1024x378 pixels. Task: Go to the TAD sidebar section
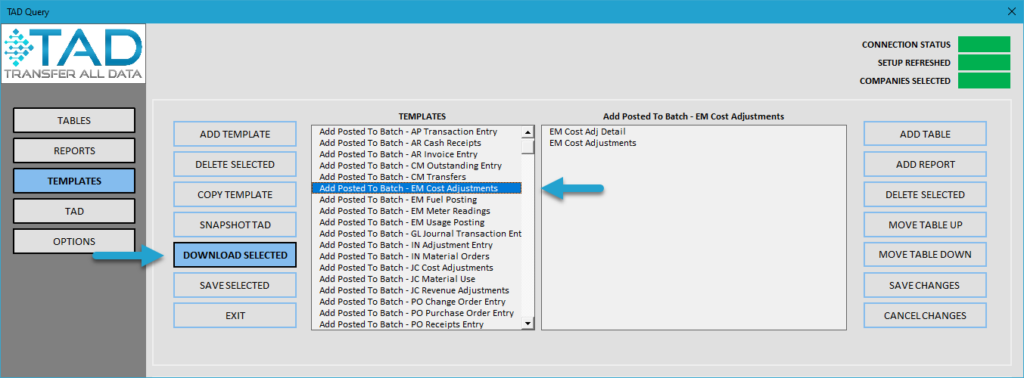pos(74,211)
